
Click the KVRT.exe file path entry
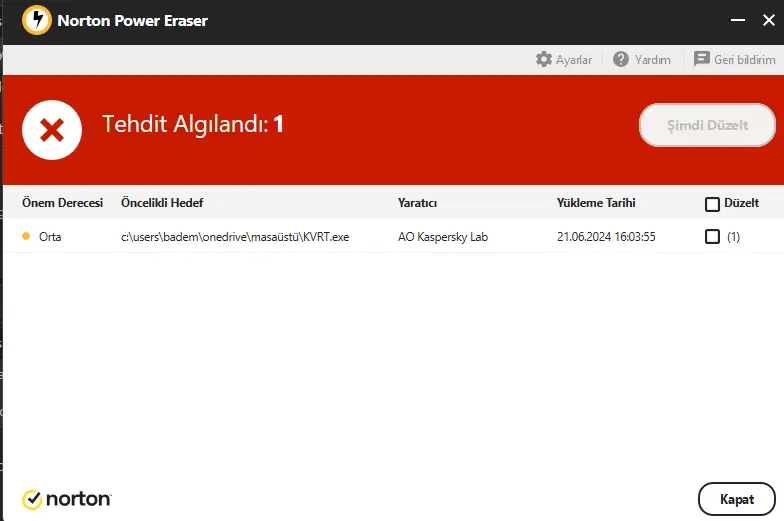tap(235, 236)
